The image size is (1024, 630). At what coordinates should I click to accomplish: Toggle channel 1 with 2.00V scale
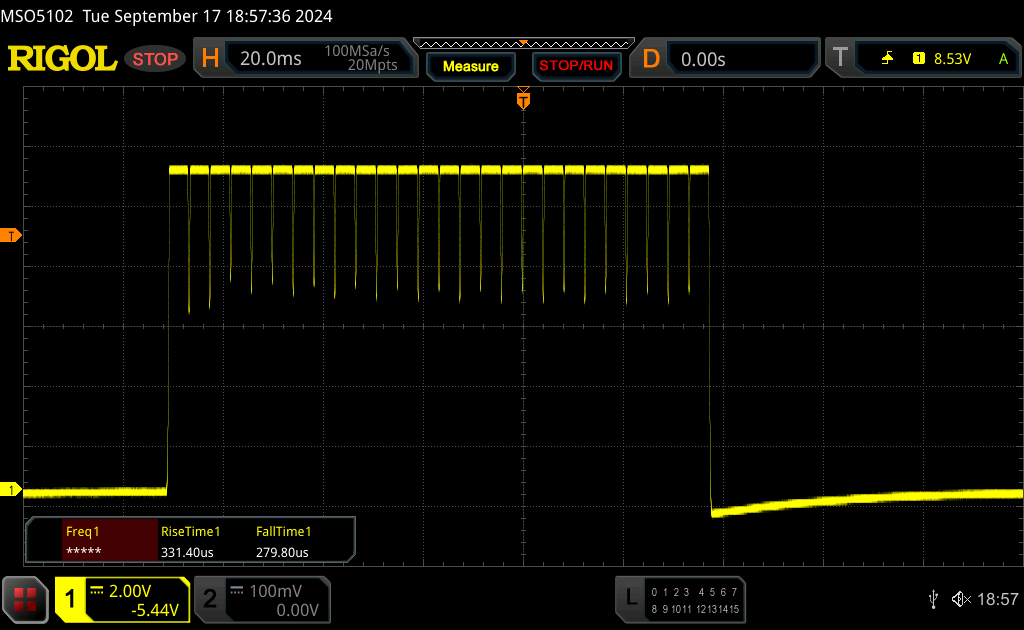click(122, 599)
